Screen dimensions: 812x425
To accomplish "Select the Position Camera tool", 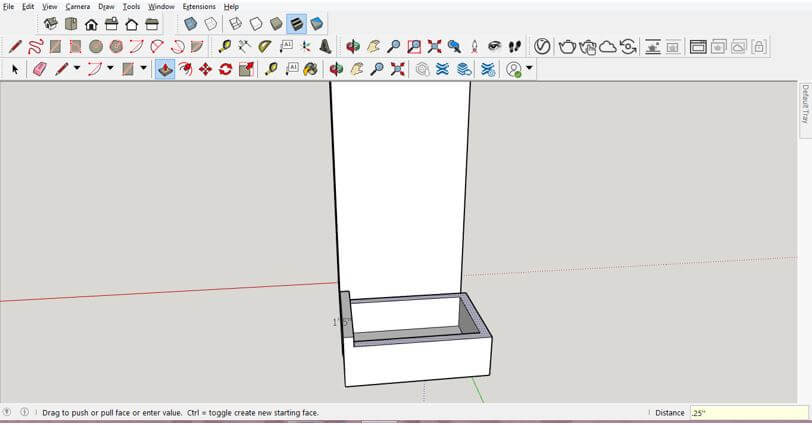I will tap(474, 47).
